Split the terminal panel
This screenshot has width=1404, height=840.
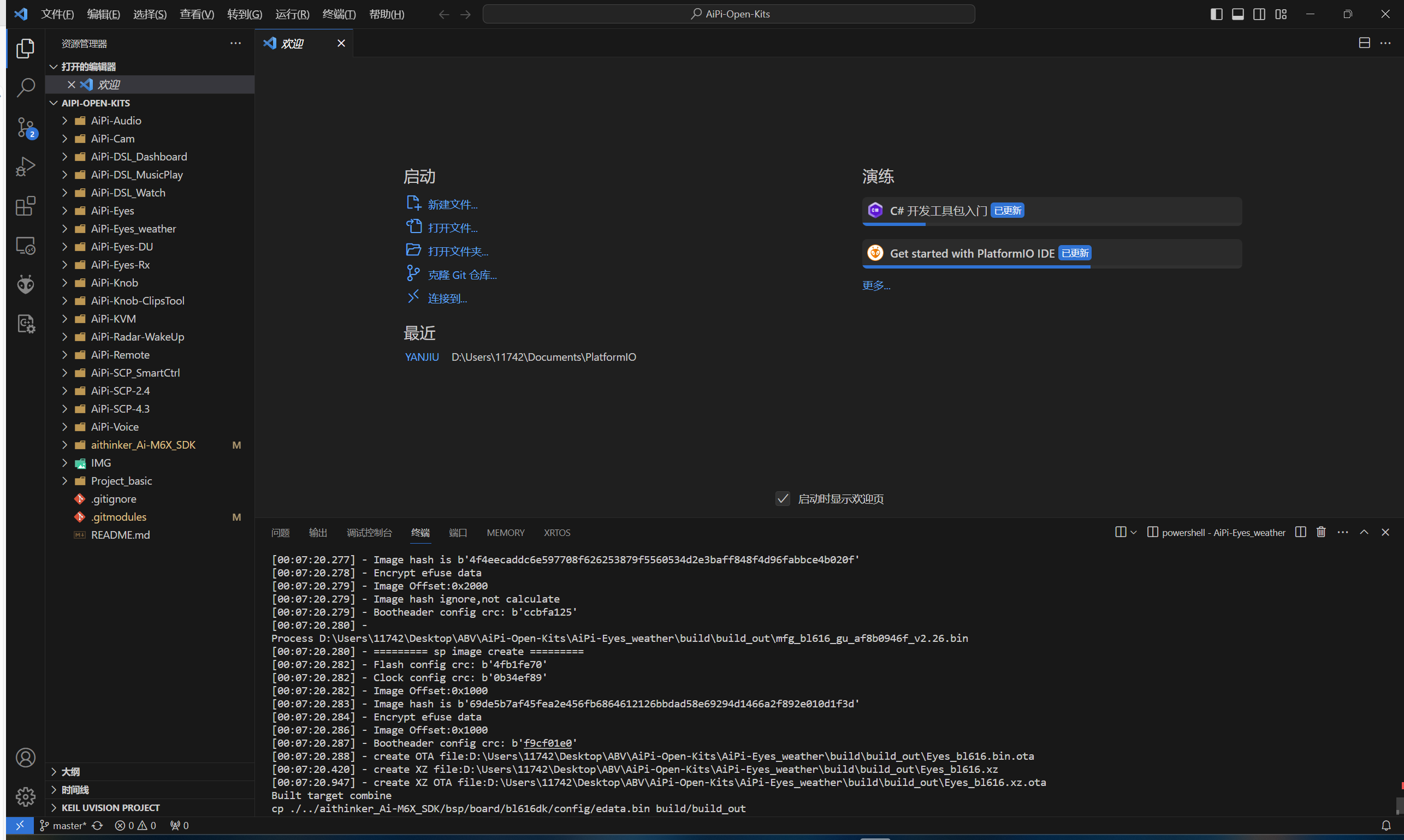click(1300, 532)
